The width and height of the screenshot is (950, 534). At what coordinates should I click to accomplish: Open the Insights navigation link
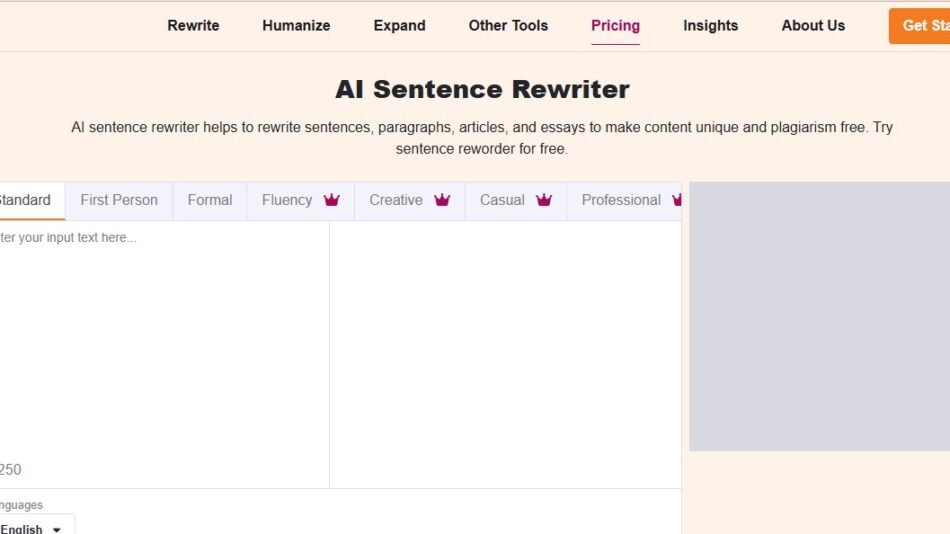click(710, 26)
